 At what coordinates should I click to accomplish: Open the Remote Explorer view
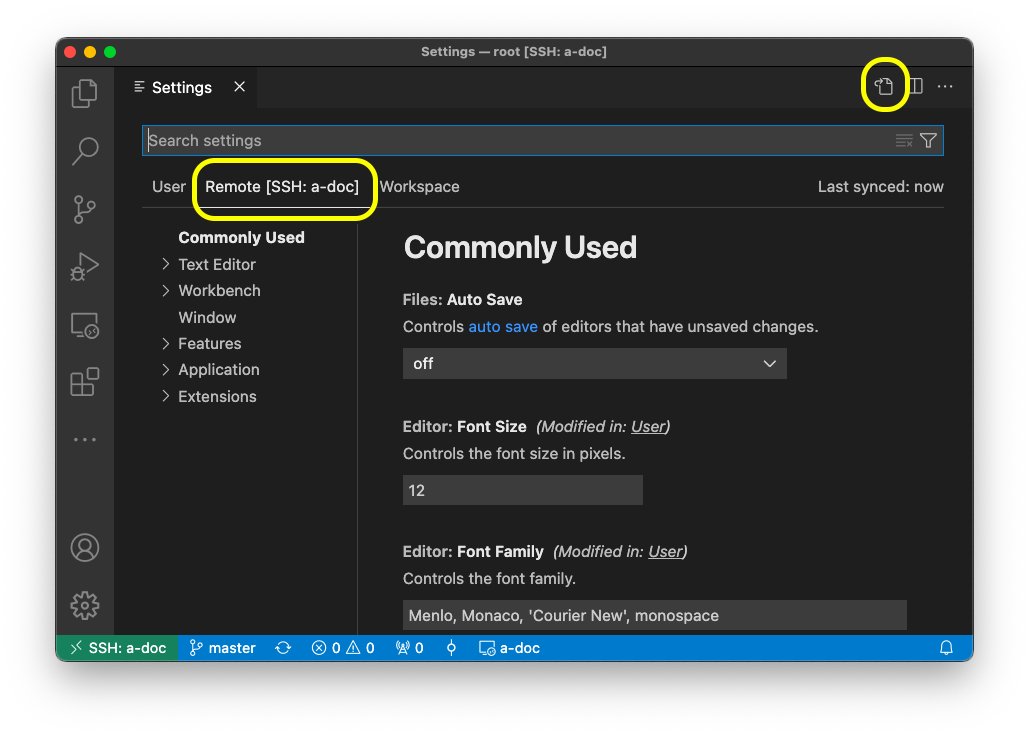(x=85, y=325)
